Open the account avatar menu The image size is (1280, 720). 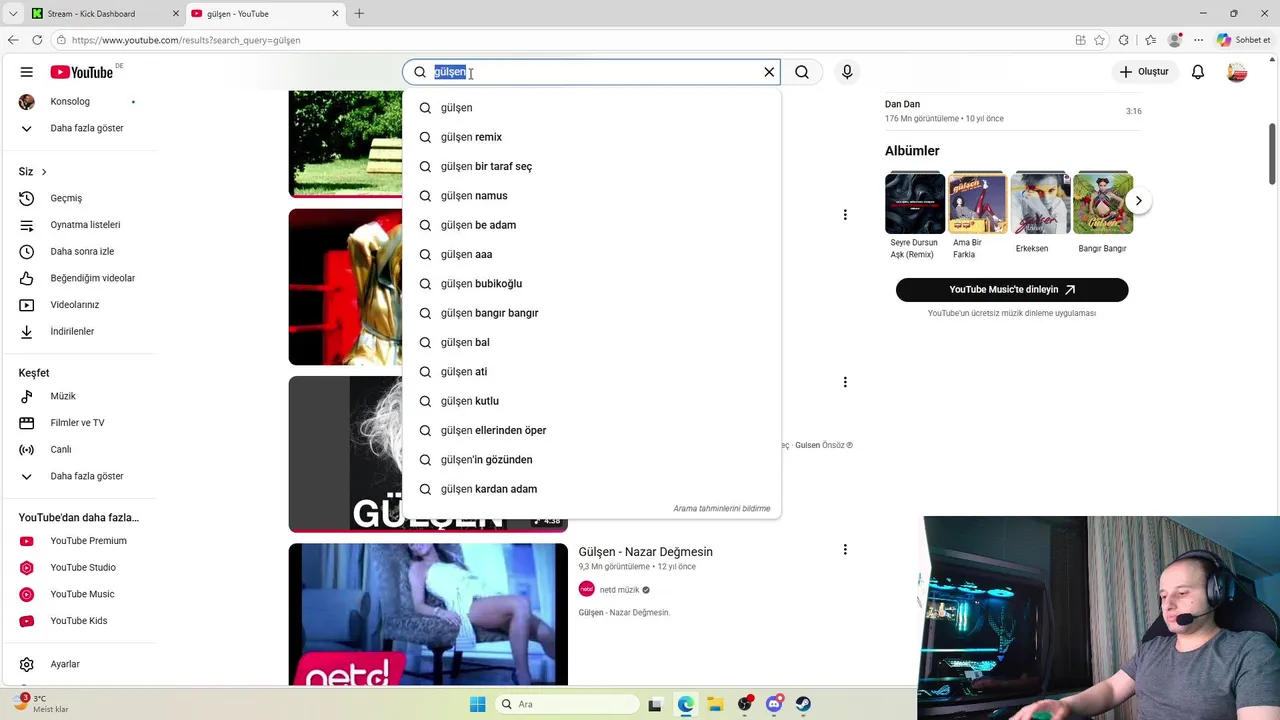(x=1237, y=72)
